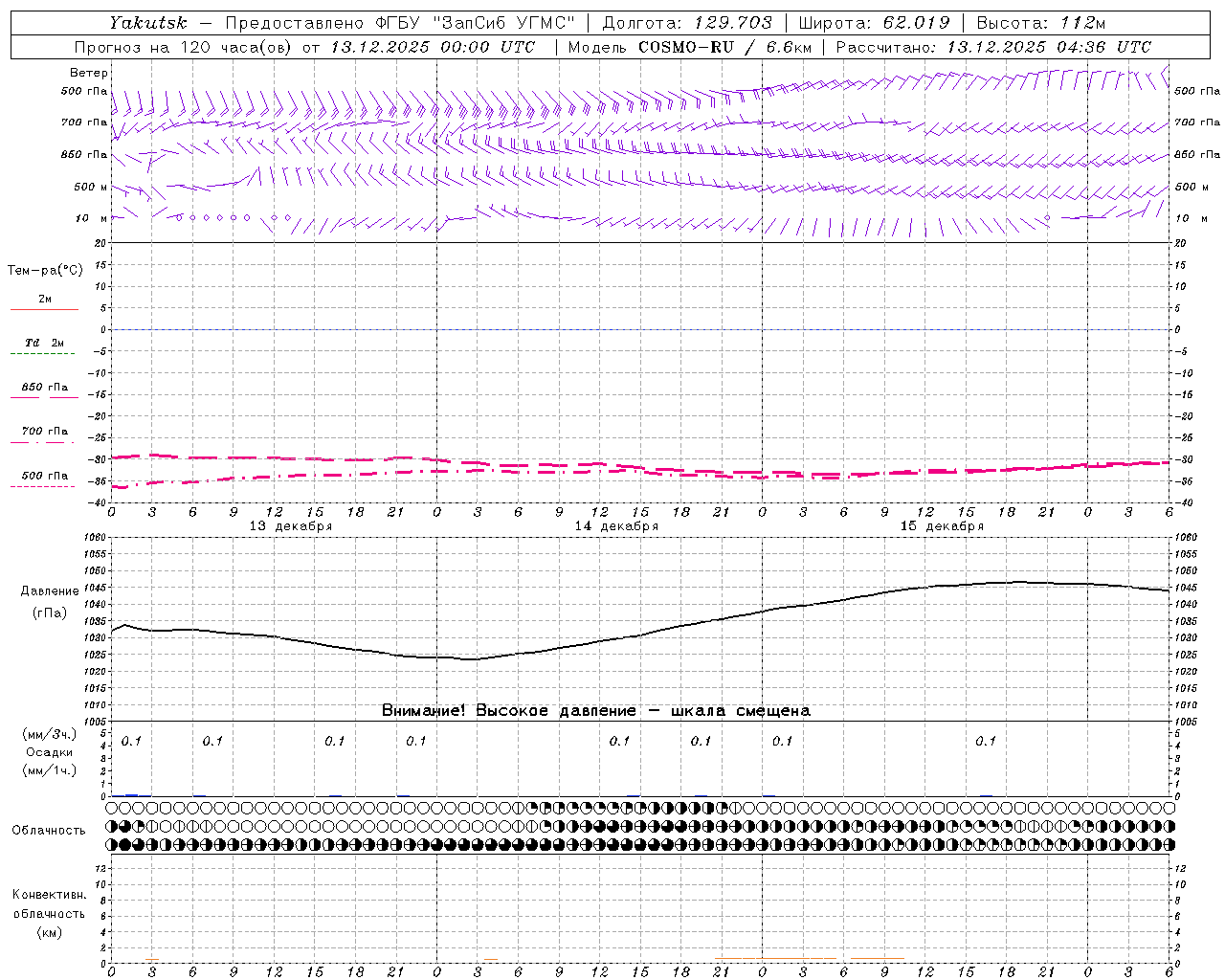Click the '(мм/1ч.)' precipitation unit label
The width and height of the screenshot is (1225, 980).
[50, 770]
